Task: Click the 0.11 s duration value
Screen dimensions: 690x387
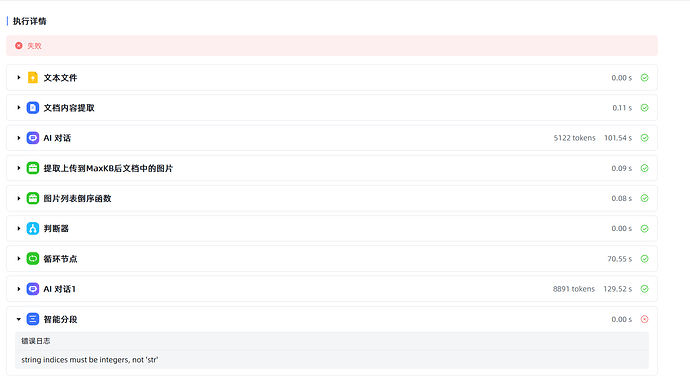Action: (x=622, y=108)
